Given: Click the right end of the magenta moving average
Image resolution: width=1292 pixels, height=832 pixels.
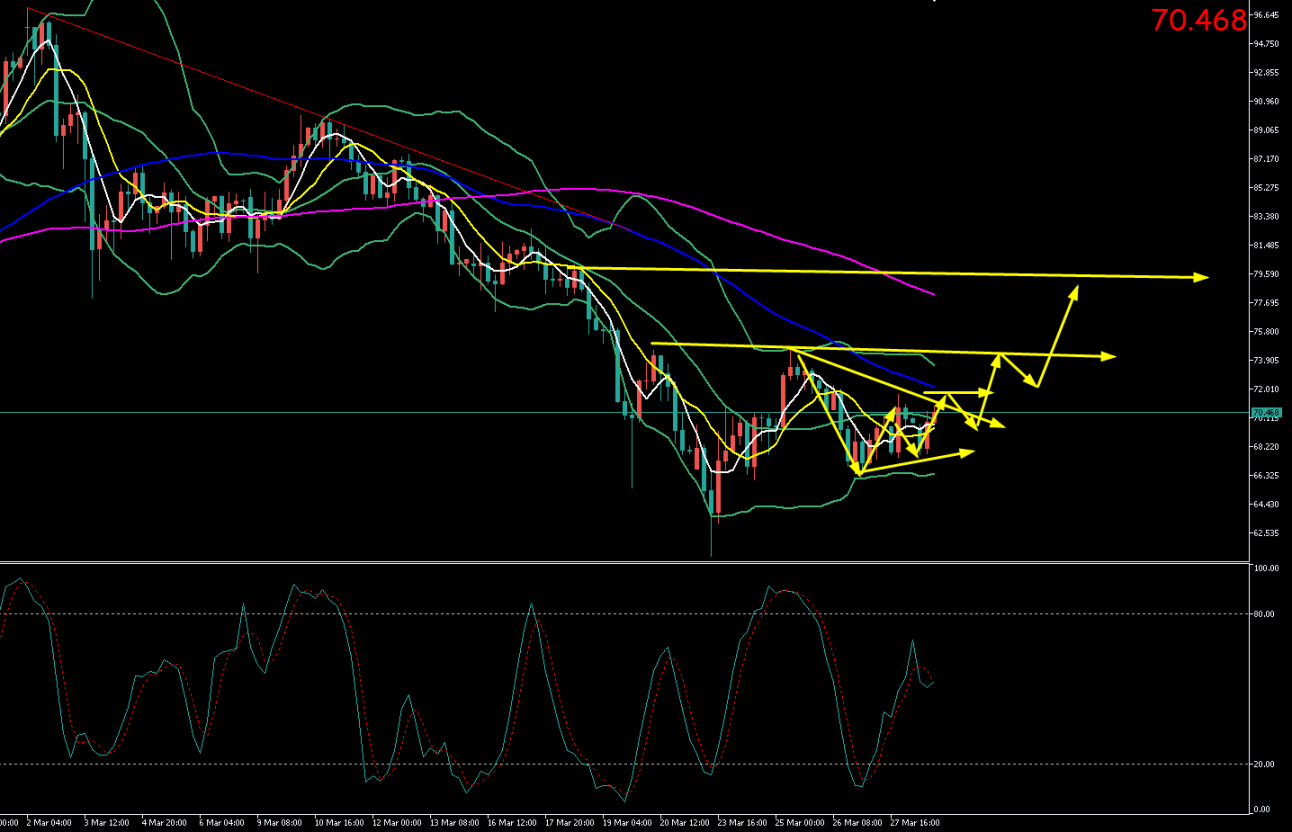Looking at the screenshot, I should [x=934, y=294].
